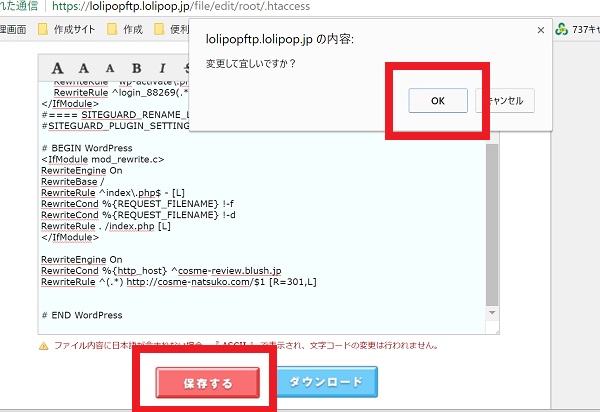Click the 'RewriteRule ^login_88269' line
The height and width of the screenshot is (412, 600).
(121, 93)
